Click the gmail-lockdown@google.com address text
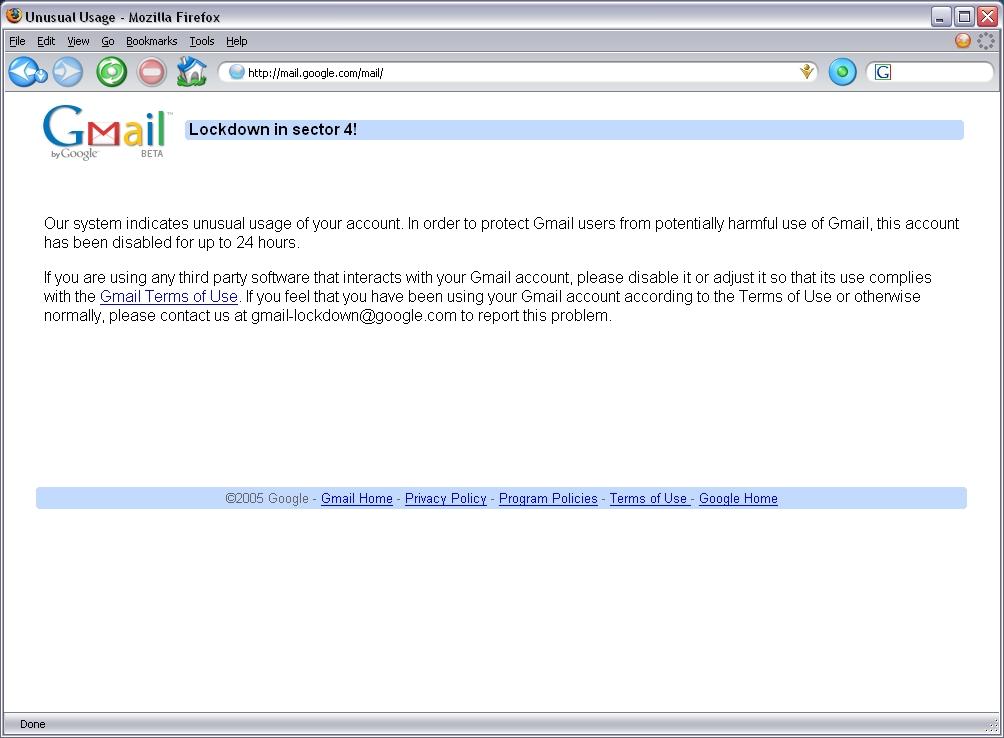1004x738 pixels. tap(353, 316)
